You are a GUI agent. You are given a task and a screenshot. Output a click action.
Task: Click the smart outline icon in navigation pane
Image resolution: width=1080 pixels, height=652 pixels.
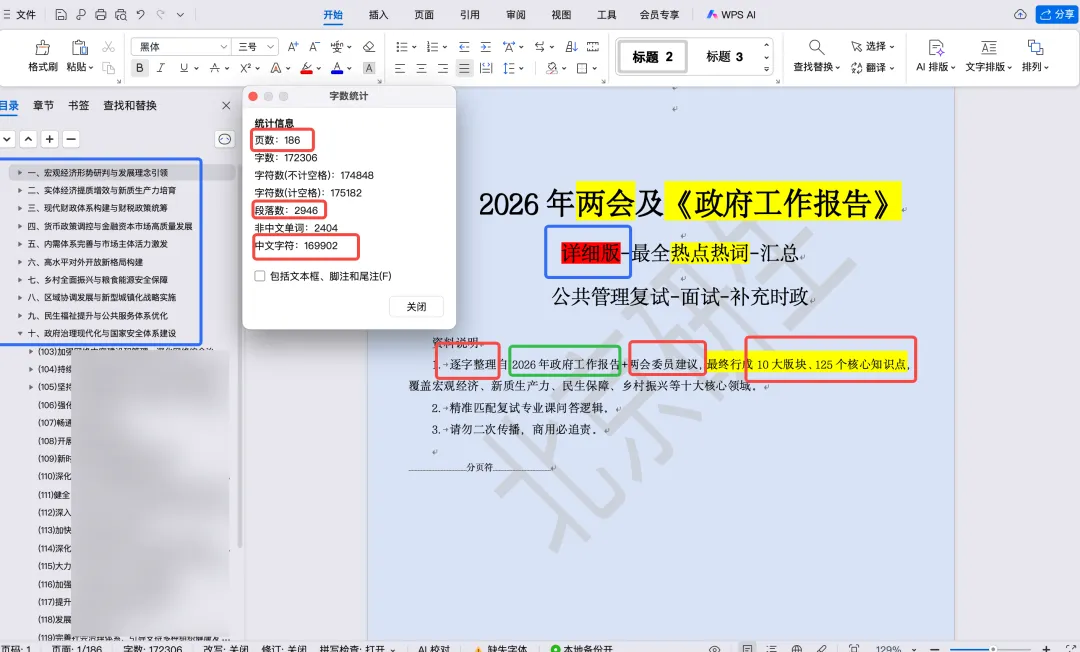point(225,139)
